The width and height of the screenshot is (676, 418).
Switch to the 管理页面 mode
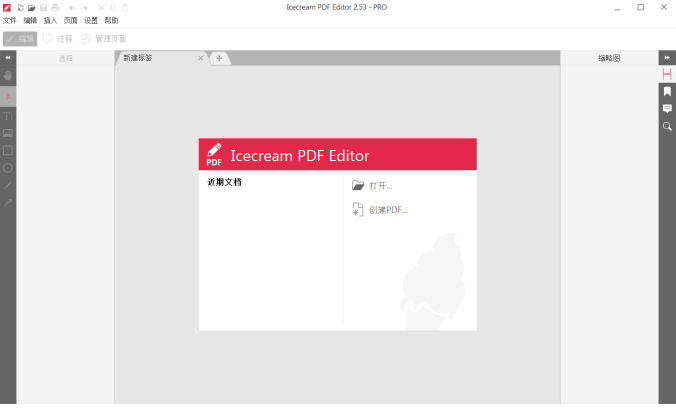point(103,39)
